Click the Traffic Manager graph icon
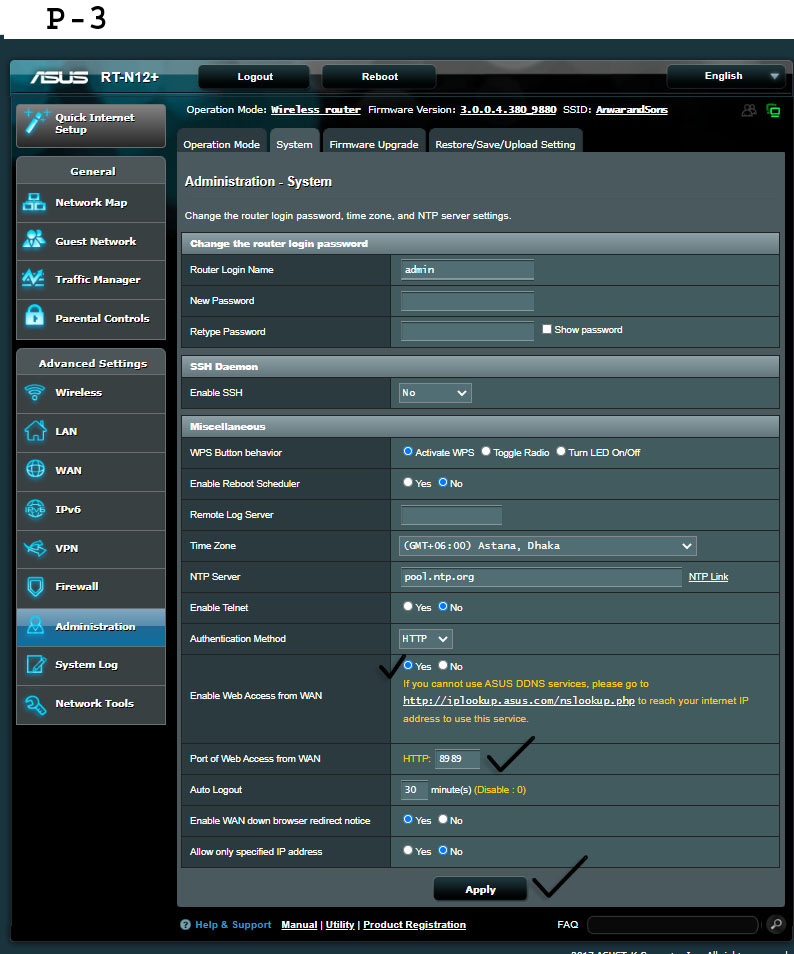Screen dimensions: 794x954 (35, 280)
